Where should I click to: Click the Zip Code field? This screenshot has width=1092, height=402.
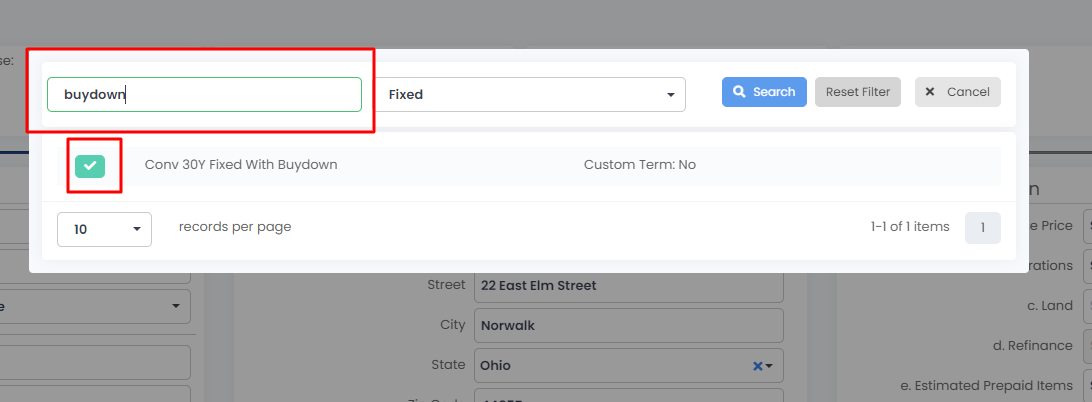(629, 396)
